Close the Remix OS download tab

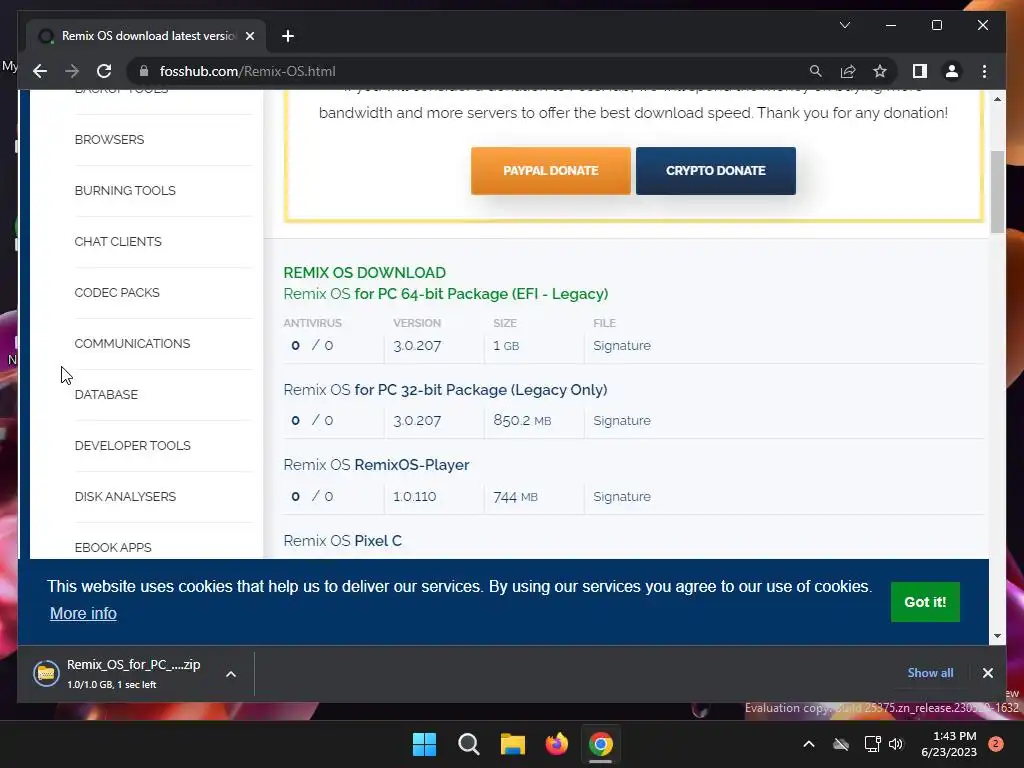click(x=249, y=36)
